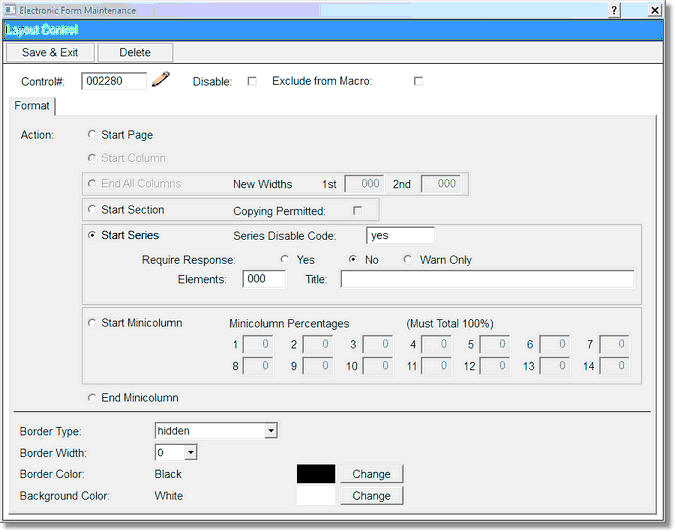Click the black Border Color swatch
The image size is (675, 532).
point(316,473)
